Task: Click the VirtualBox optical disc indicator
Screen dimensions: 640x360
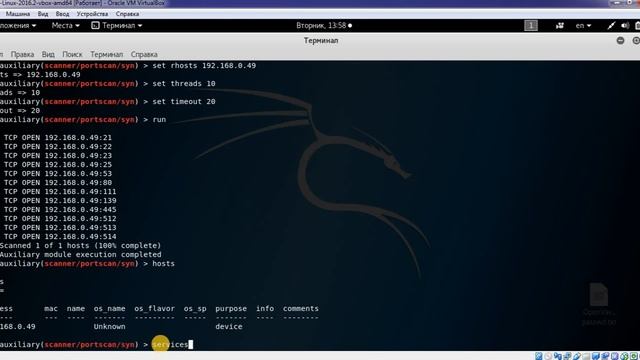Action: point(548,356)
